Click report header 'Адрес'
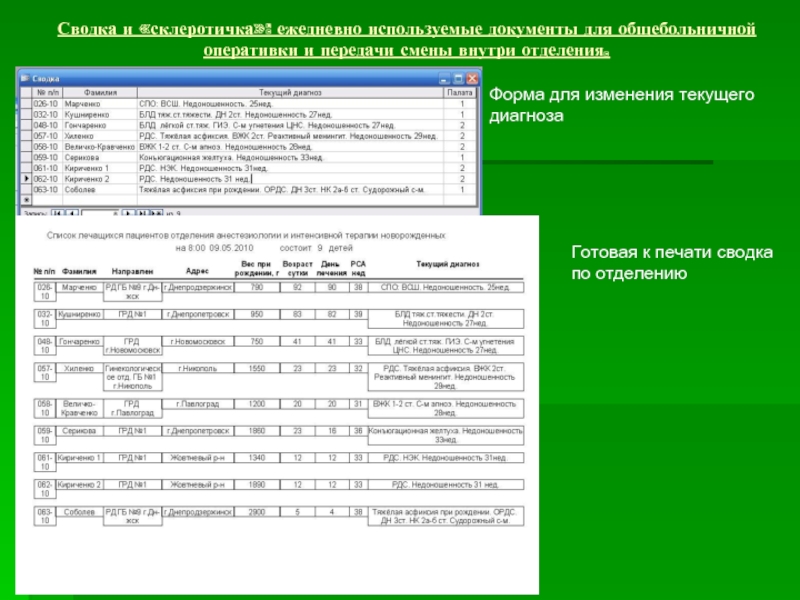Image resolution: width=800 pixels, height=600 pixels. tap(197, 271)
